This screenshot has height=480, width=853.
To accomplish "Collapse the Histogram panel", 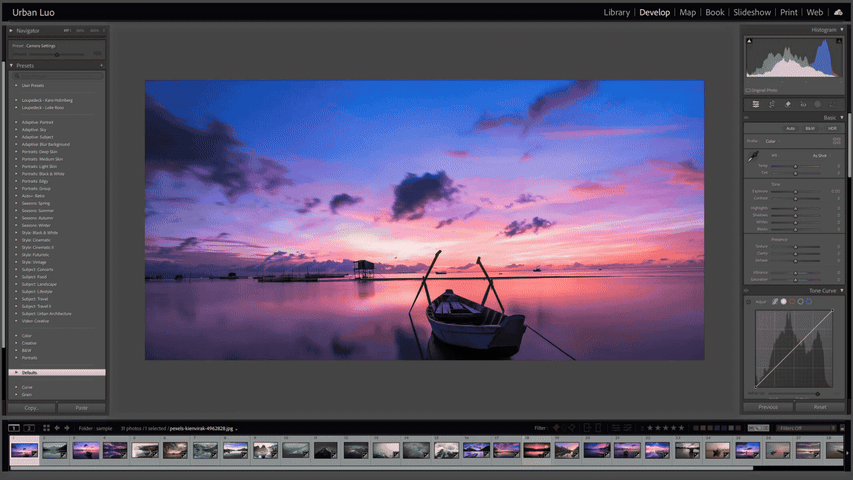I will [x=842, y=30].
